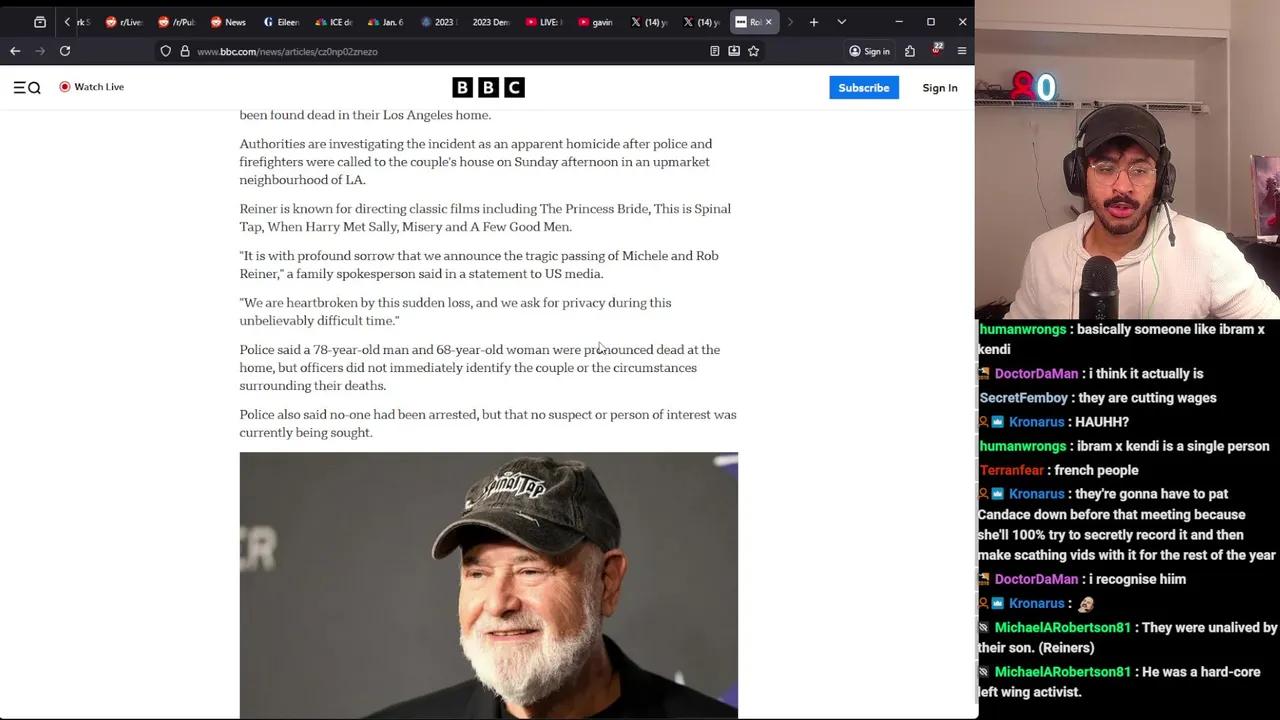
Task: Open the Firefox hamburger application menu
Action: (962, 51)
